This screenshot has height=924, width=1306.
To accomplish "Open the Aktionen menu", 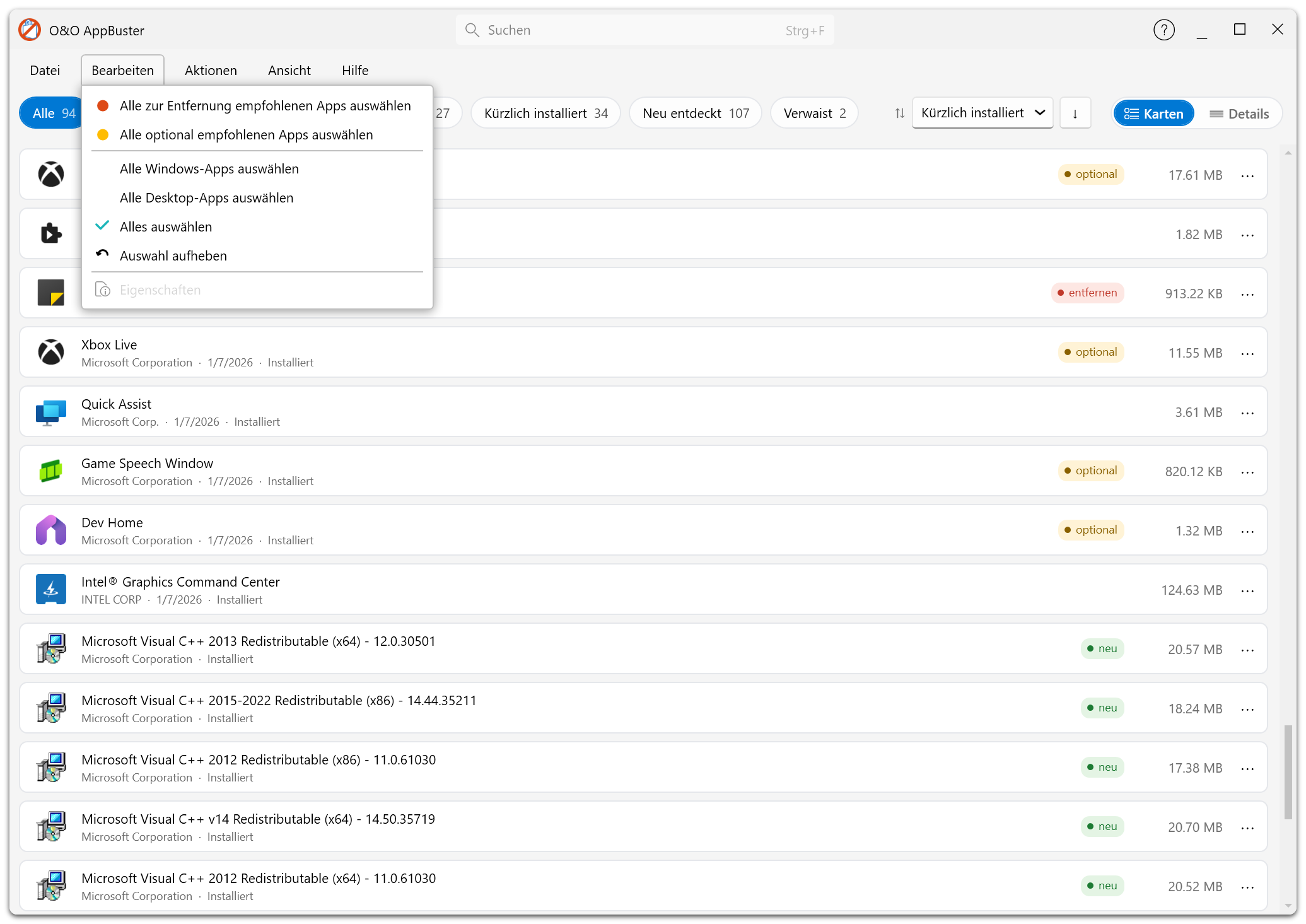I will (x=211, y=70).
